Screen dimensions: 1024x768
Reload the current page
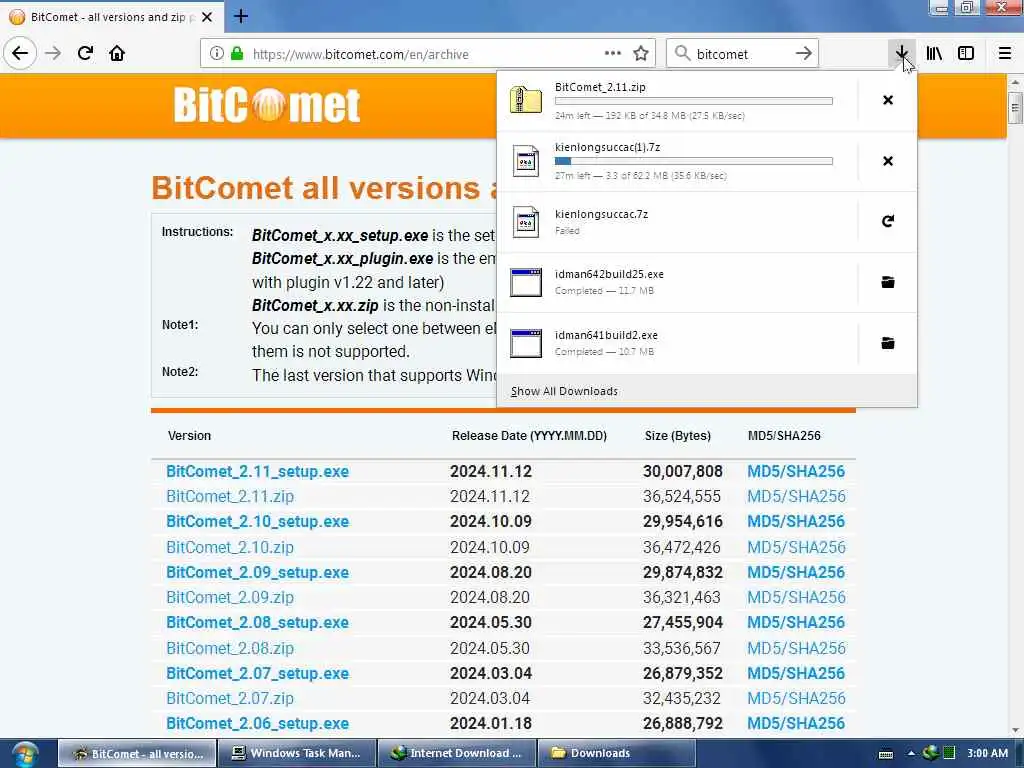pyautogui.click(x=85, y=54)
